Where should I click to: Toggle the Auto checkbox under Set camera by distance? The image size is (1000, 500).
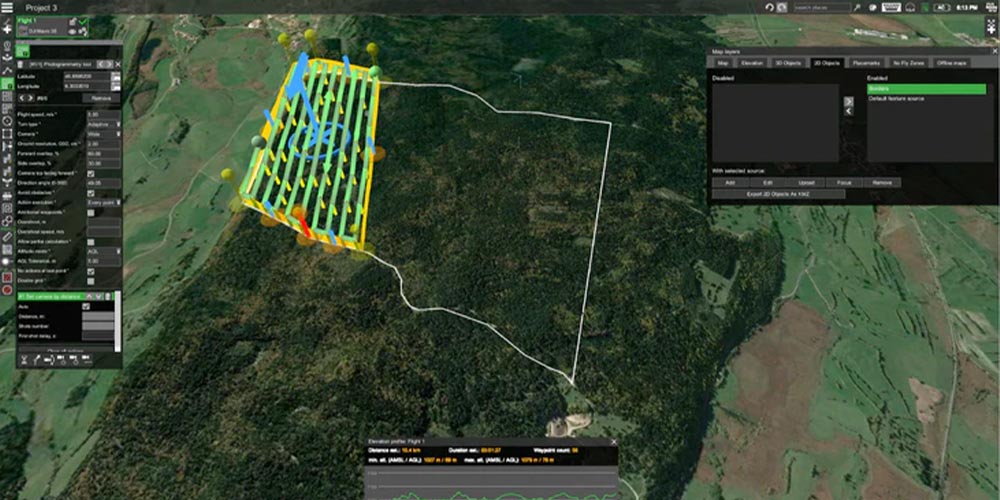(x=86, y=306)
